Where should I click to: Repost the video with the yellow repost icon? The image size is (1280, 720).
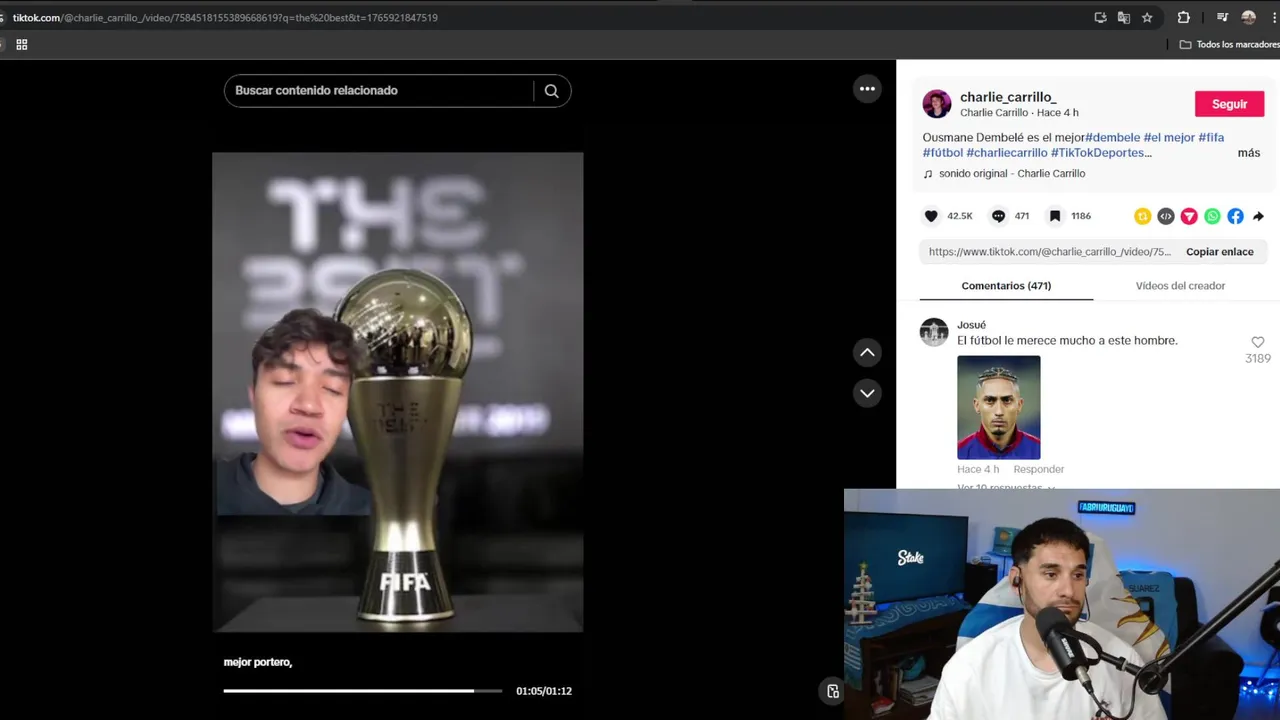pos(1142,216)
